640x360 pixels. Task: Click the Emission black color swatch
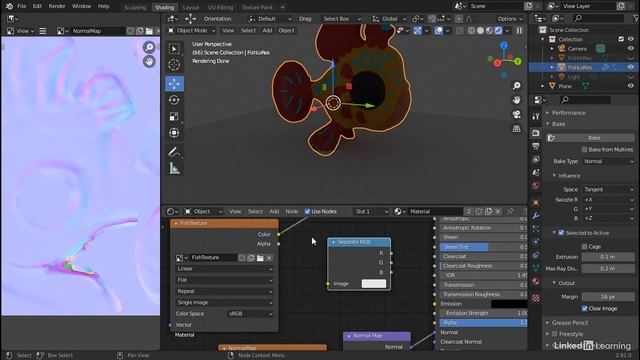[509, 304]
